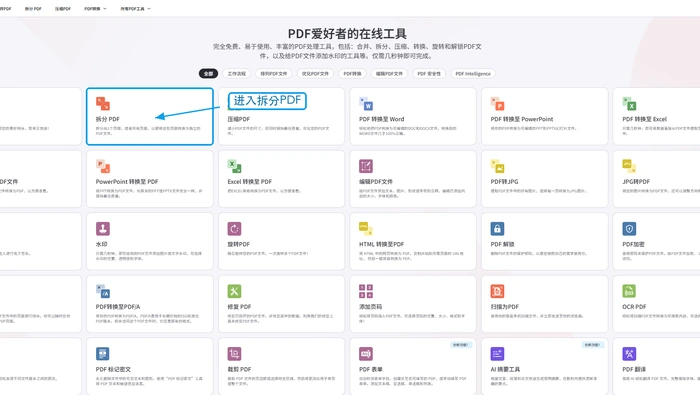Open the 压缩PDF tool card
700x395 pixels.
coord(281,116)
